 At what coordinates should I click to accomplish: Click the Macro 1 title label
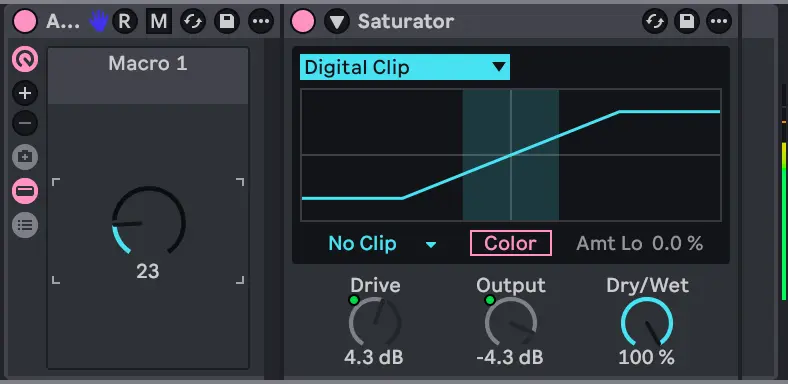click(148, 64)
